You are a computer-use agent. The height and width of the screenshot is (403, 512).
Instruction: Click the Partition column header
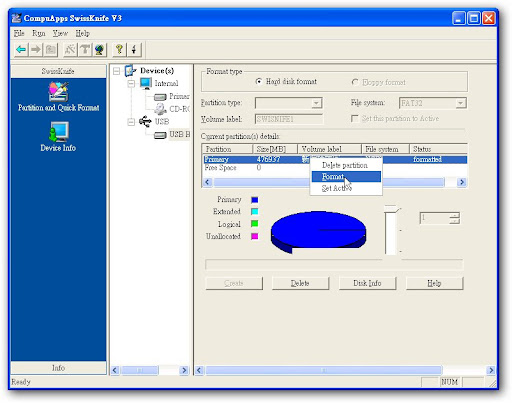227,149
